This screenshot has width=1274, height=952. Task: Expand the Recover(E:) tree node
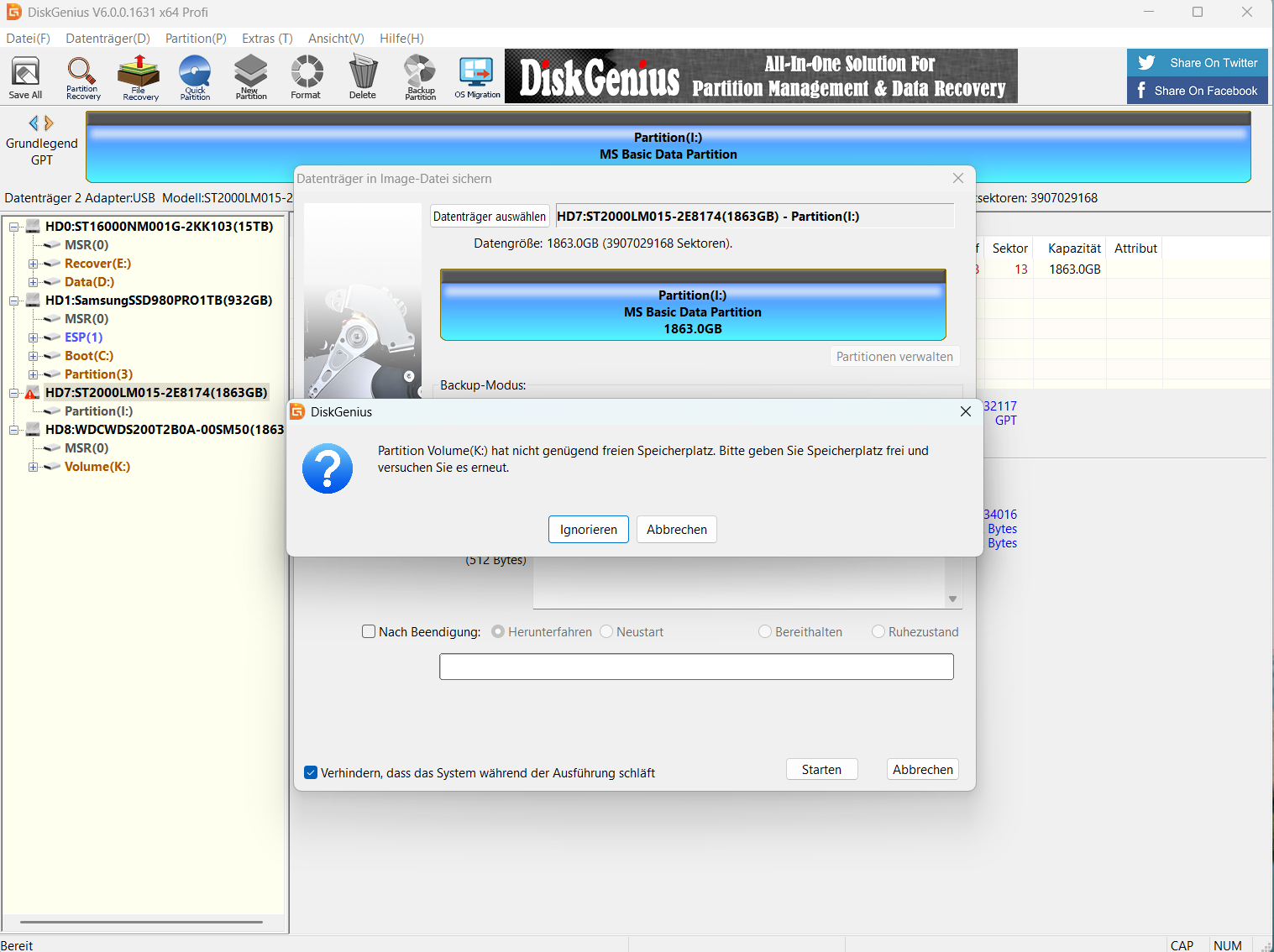tap(34, 264)
